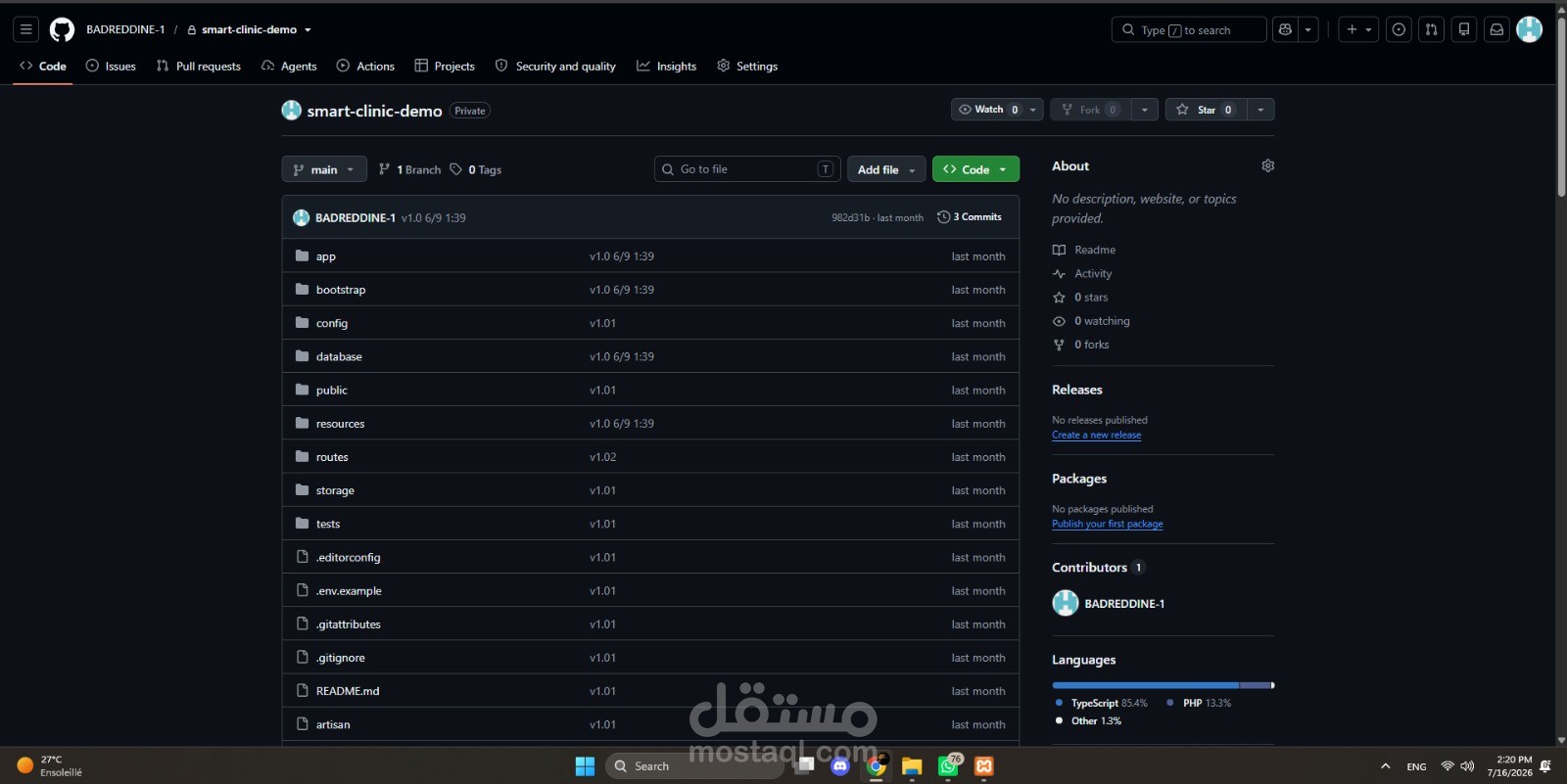
Task: Open the Issues icon in the header
Action: [x=1399, y=29]
